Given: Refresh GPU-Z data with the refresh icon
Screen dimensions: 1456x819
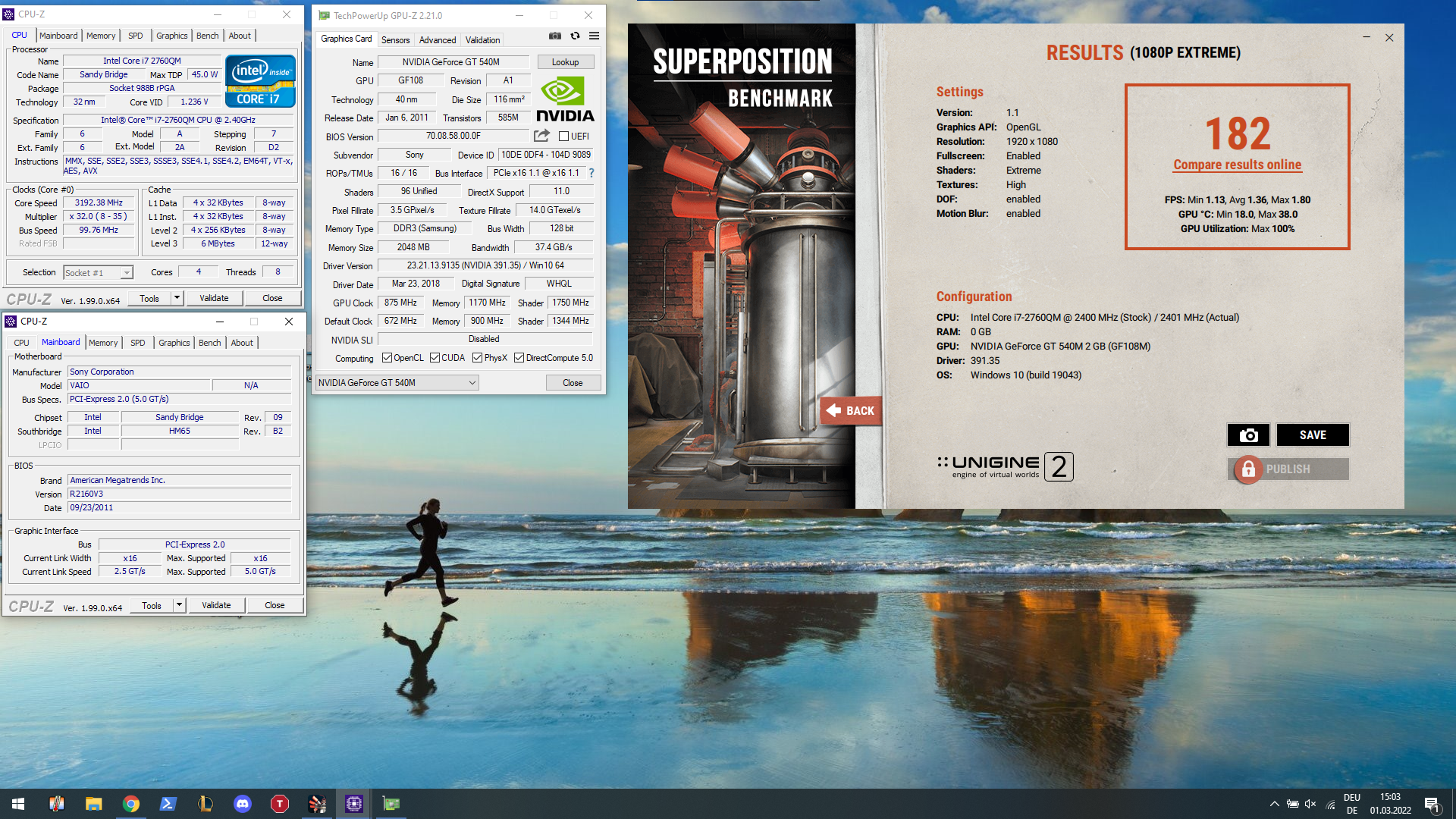Looking at the screenshot, I should click(x=575, y=36).
